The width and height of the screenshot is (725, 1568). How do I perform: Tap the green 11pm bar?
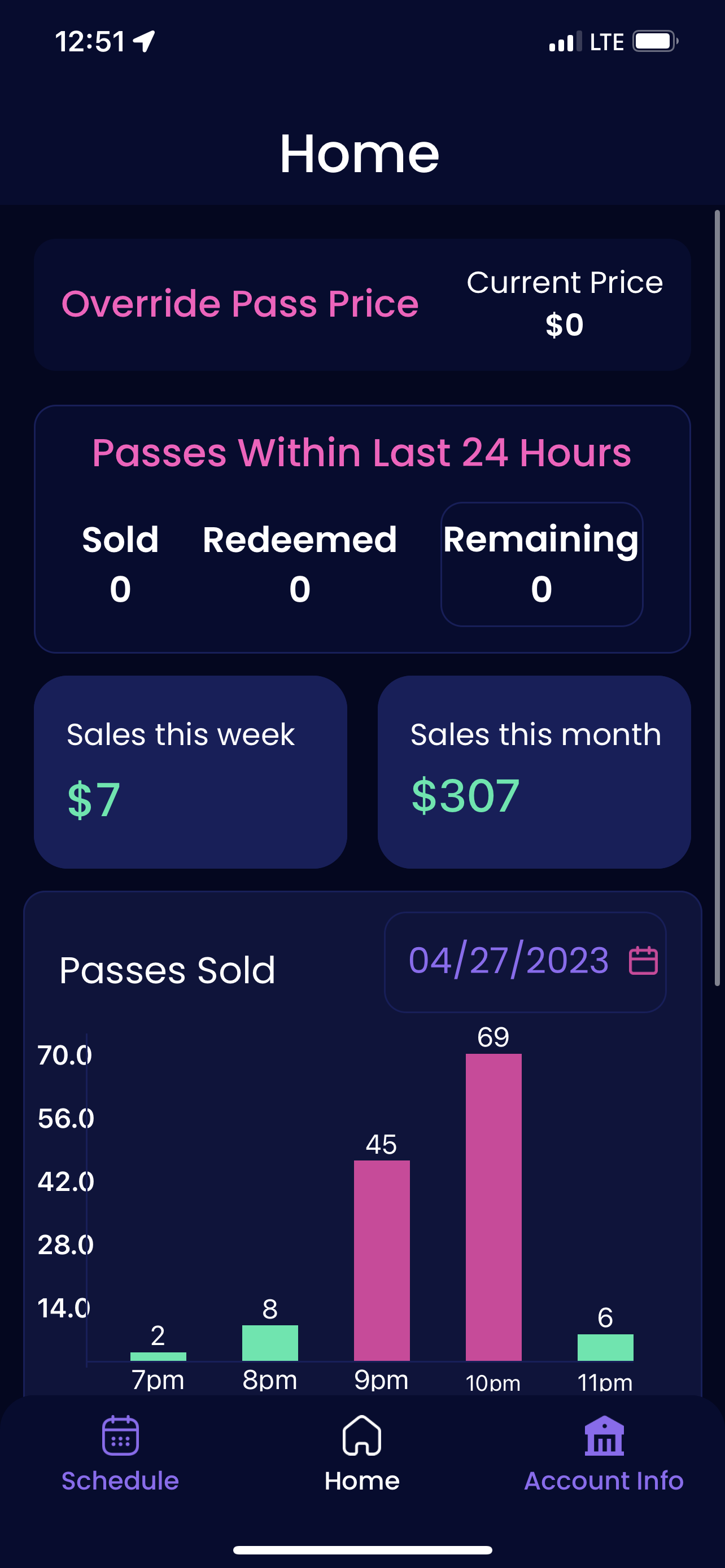coord(605,1347)
